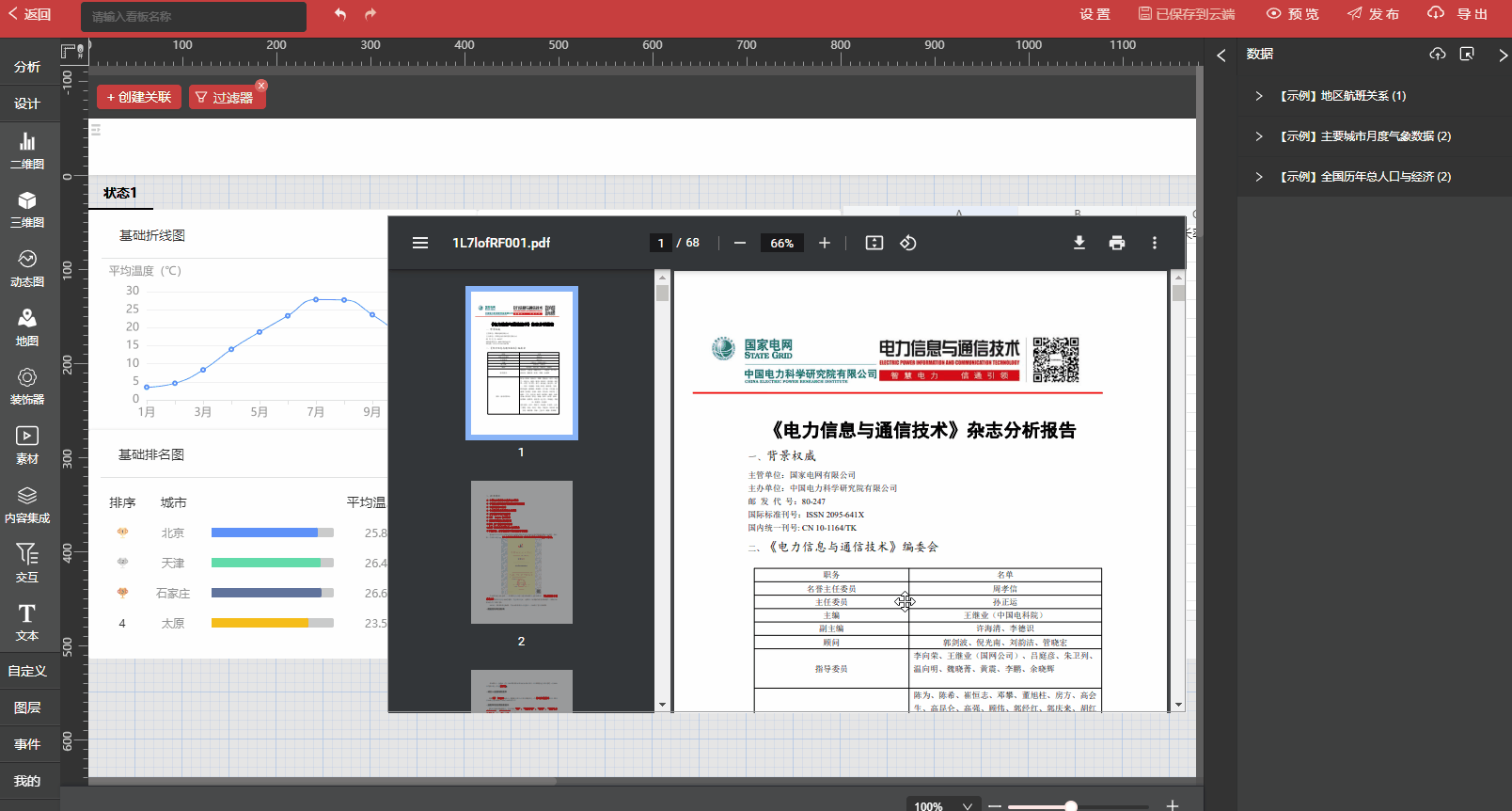Expand 地区航班关系 dataset
The image size is (1512, 811).
click(x=1259, y=96)
